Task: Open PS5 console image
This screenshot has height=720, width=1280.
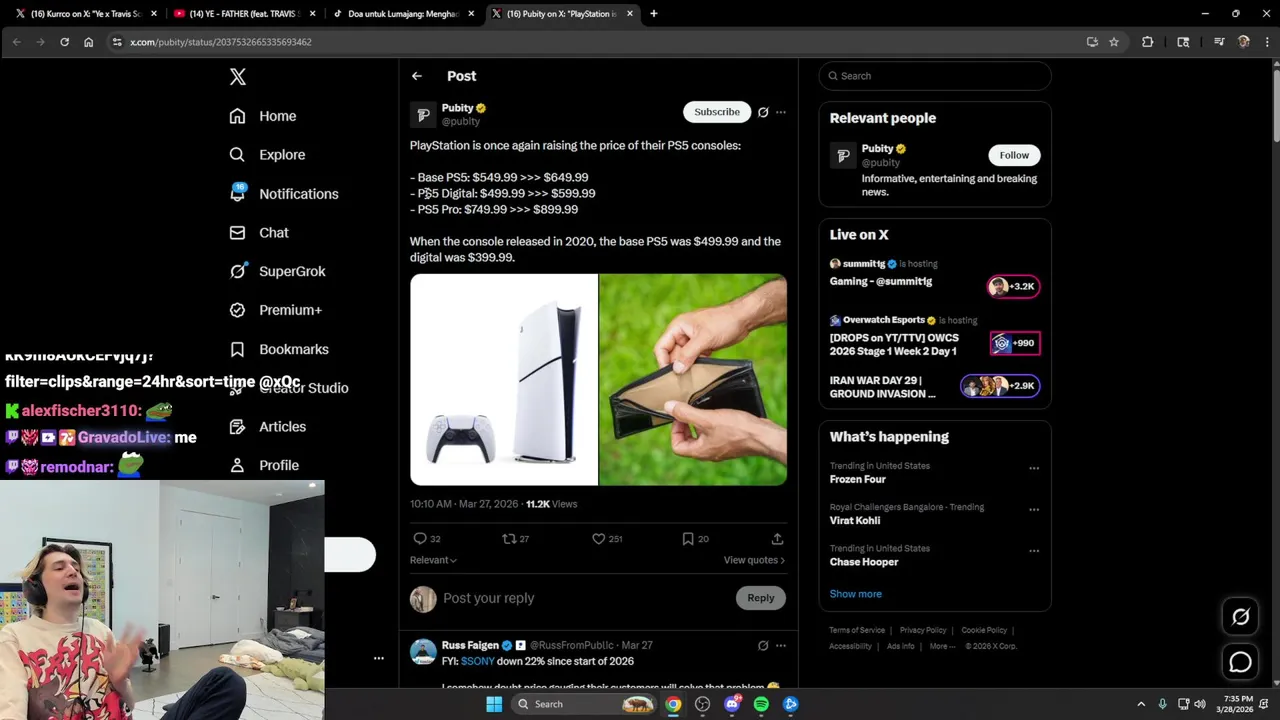Action: [x=503, y=379]
